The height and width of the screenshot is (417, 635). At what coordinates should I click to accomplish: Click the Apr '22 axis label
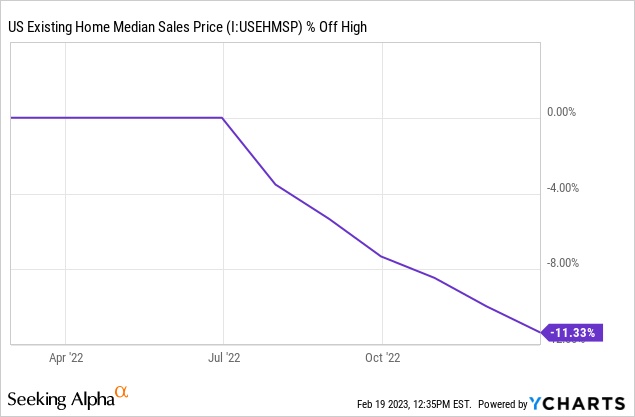click(65, 355)
